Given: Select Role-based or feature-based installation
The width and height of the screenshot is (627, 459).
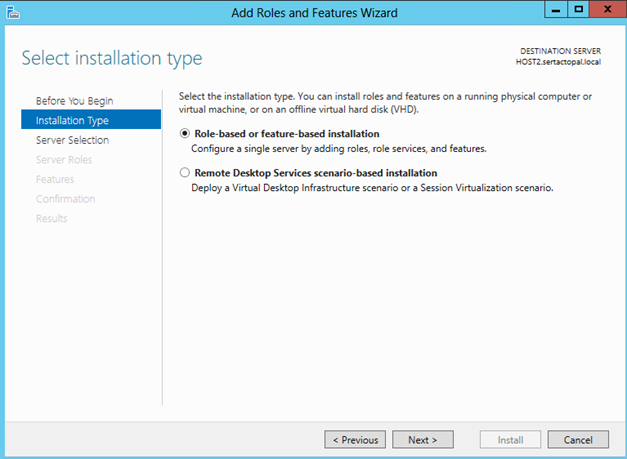Looking at the screenshot, I should pos(184,133).
